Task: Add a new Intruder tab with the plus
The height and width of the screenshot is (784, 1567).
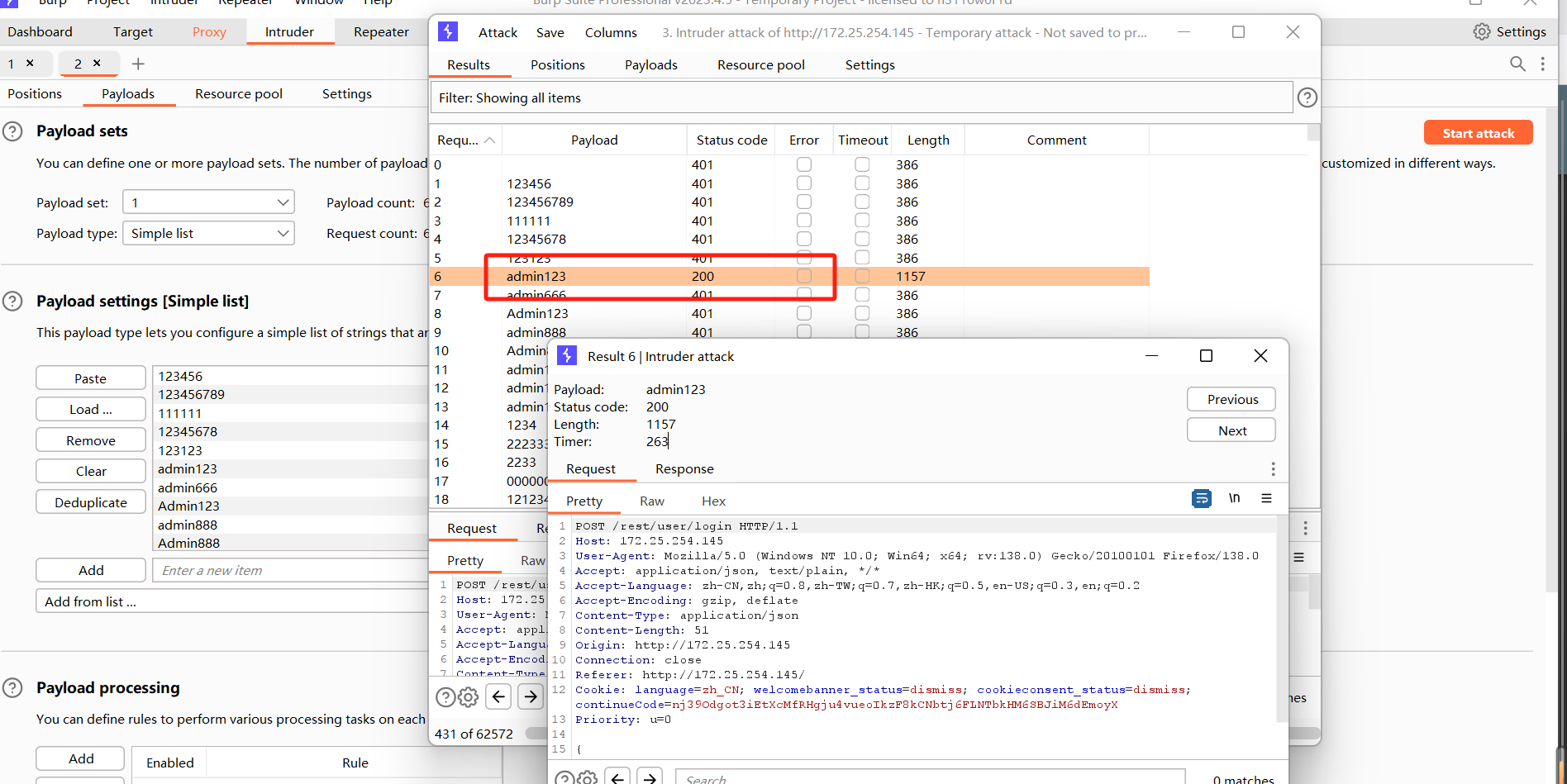Action: click(138, 64)
